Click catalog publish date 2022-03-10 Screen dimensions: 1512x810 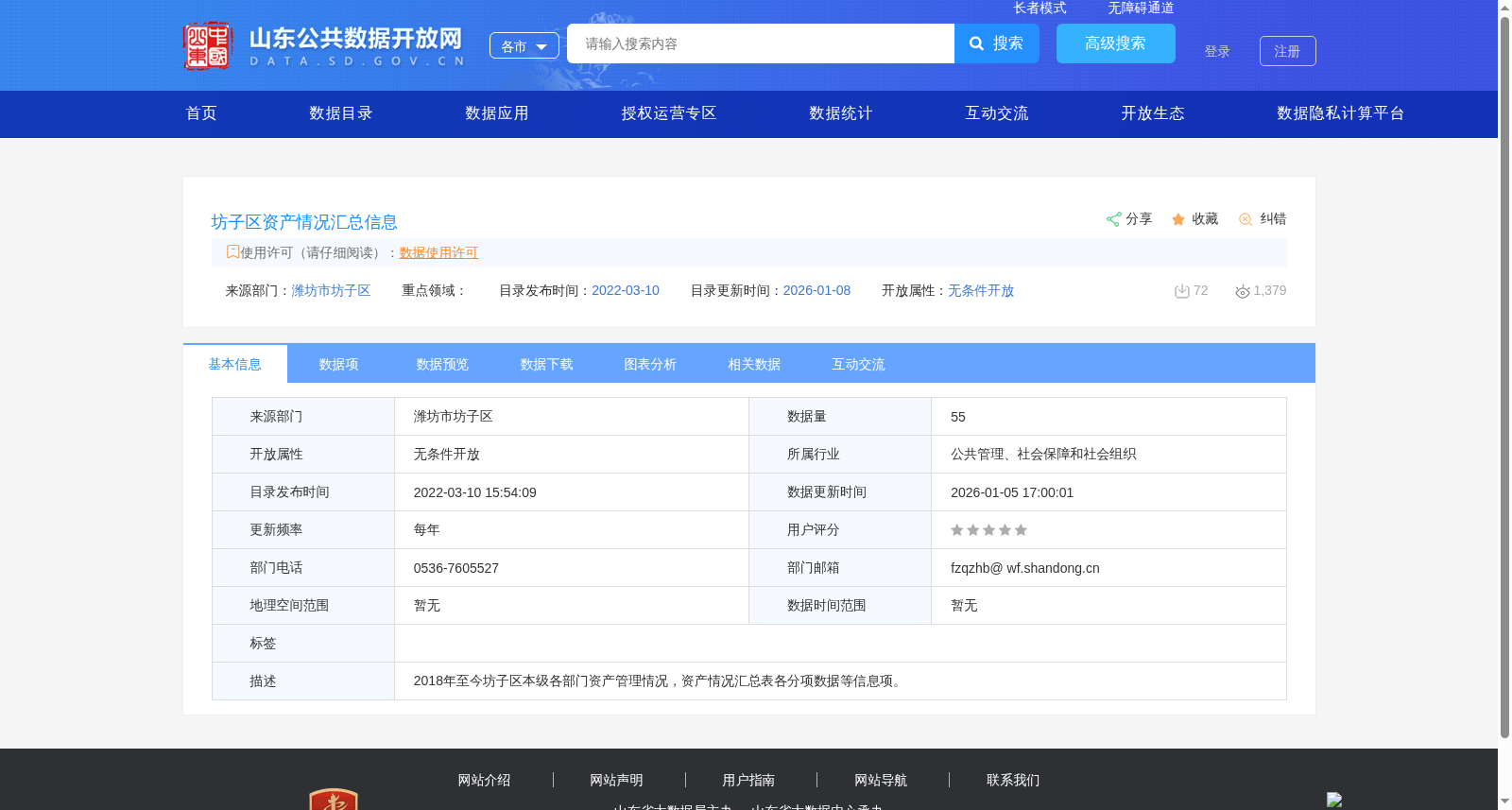point(626,290)
